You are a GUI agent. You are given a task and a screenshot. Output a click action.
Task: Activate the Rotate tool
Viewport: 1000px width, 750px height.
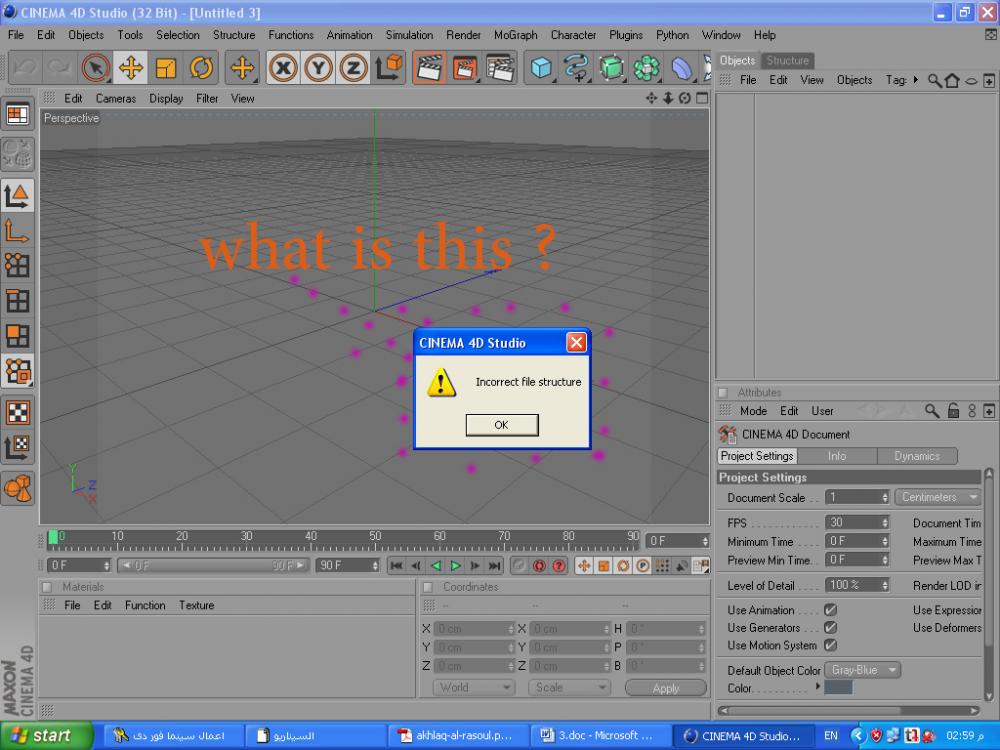201,68
